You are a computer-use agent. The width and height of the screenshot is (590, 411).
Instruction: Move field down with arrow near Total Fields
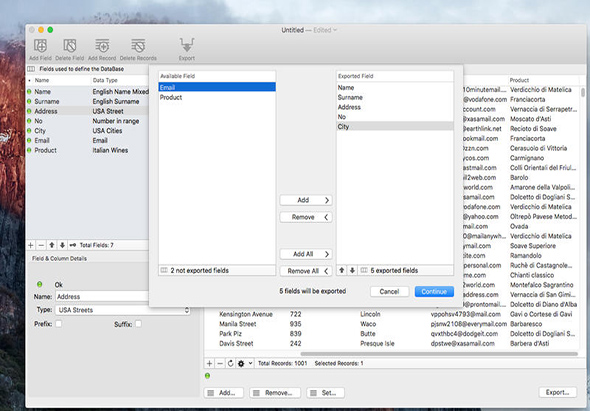62,245
